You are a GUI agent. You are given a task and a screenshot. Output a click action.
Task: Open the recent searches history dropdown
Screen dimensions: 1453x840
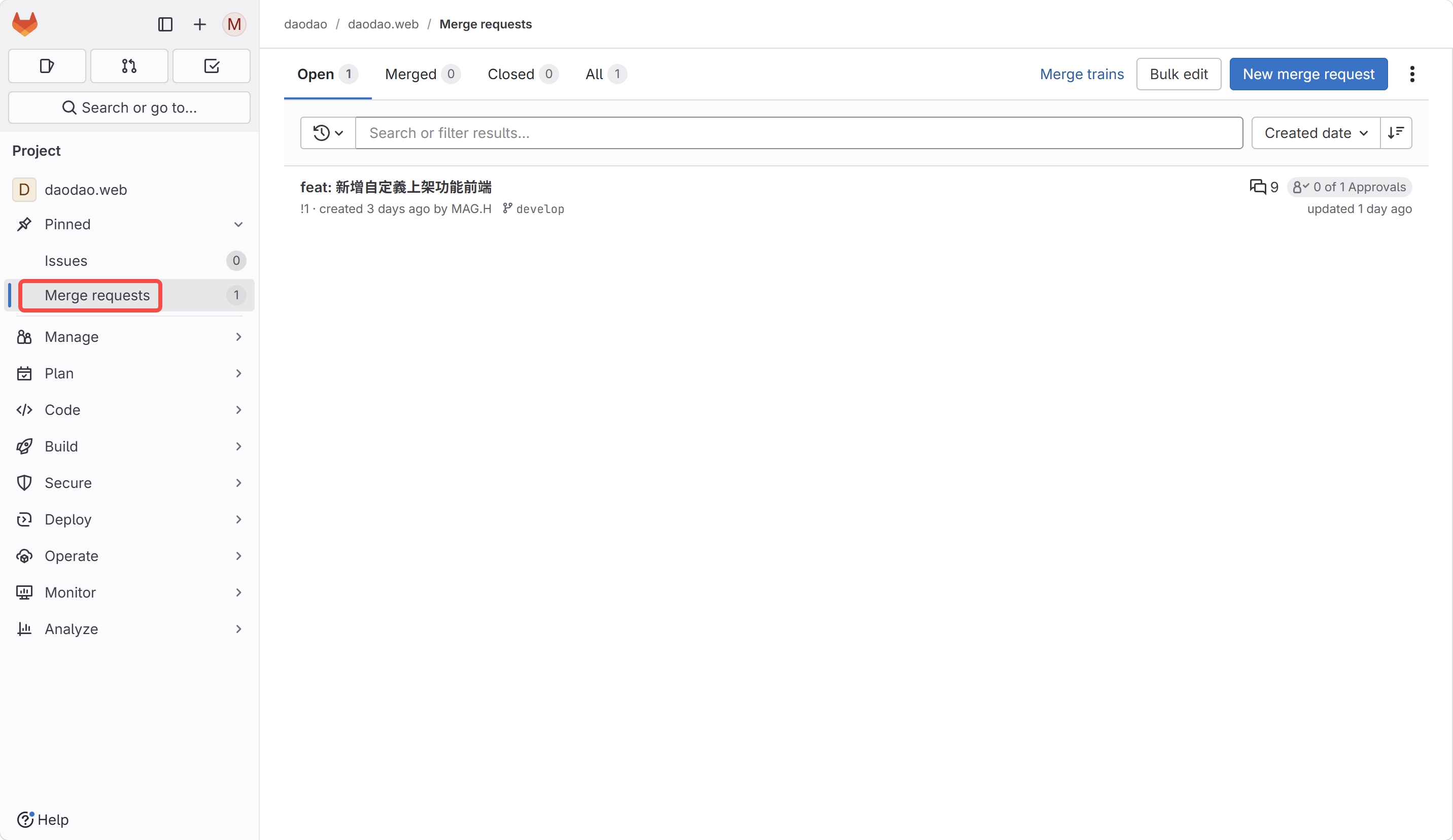point(328,133)
